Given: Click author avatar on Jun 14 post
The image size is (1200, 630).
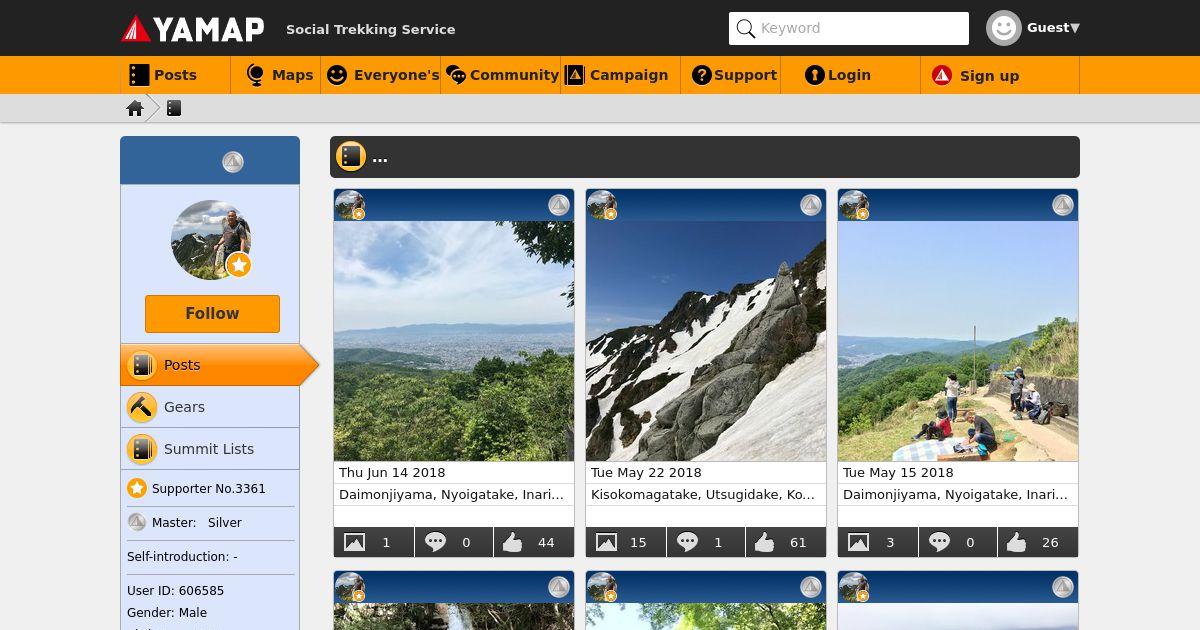Looking at the screenshot, I should click(x=350, y=205).
